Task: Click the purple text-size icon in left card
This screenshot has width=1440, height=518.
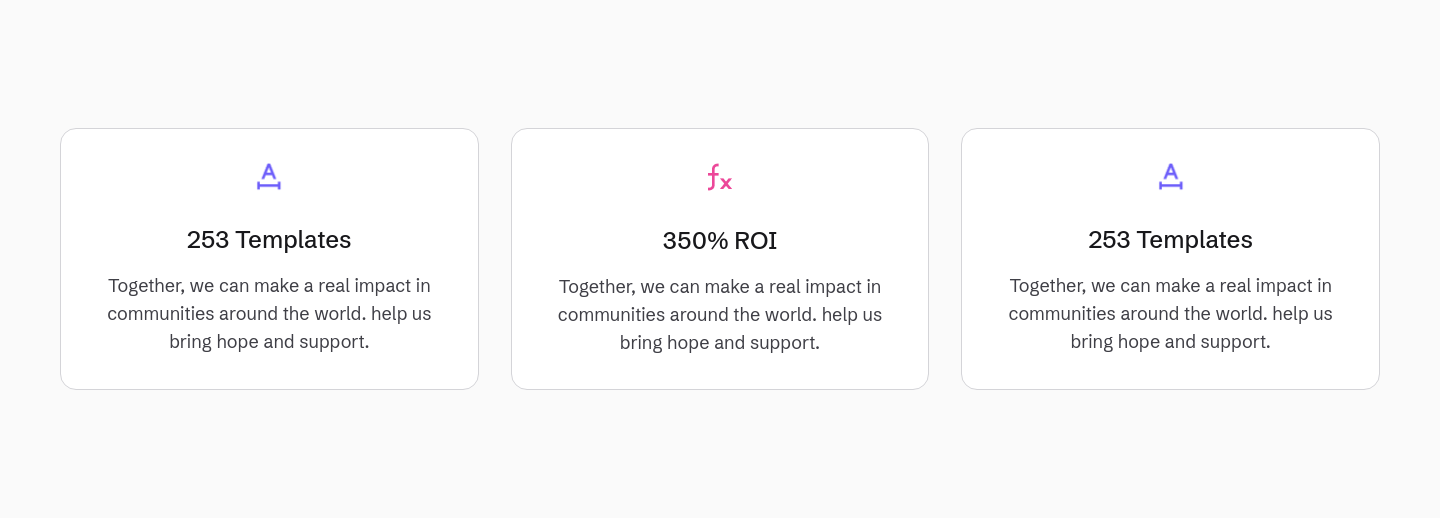Action: coord(269,177)
